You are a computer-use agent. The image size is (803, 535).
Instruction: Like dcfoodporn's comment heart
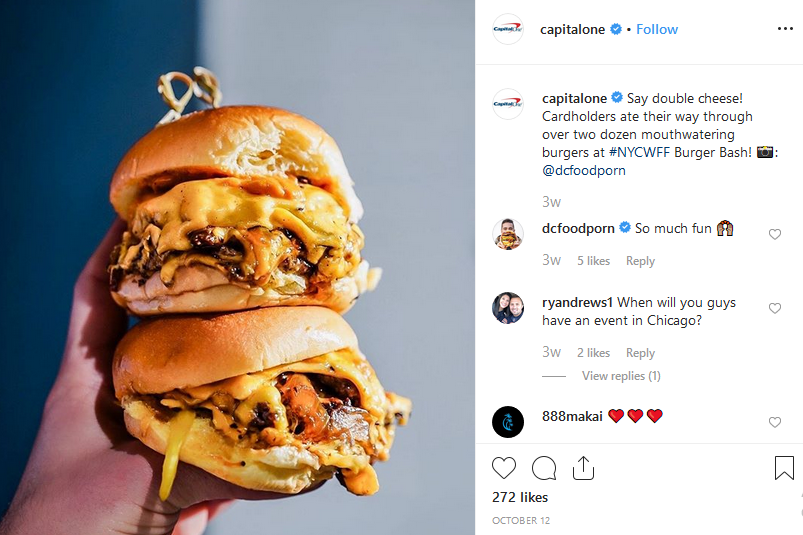tap(774, 234)
